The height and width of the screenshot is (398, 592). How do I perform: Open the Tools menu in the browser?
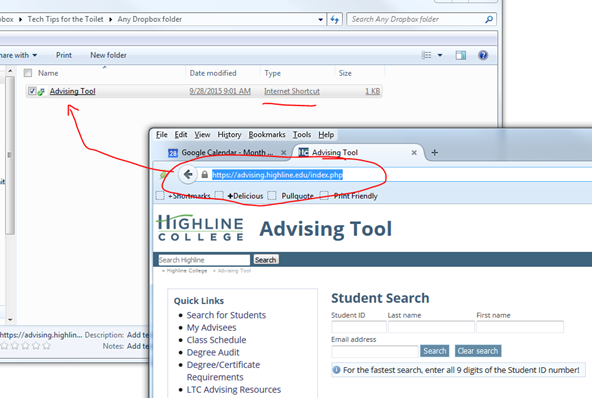[x=302, y=135]
